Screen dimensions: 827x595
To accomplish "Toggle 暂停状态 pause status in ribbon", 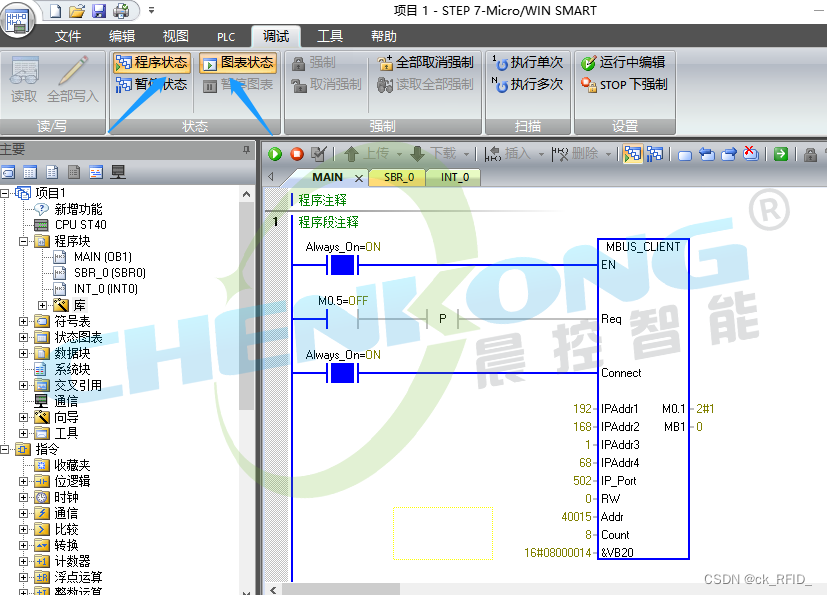I will pyautogui.click(x=151, y=84).
